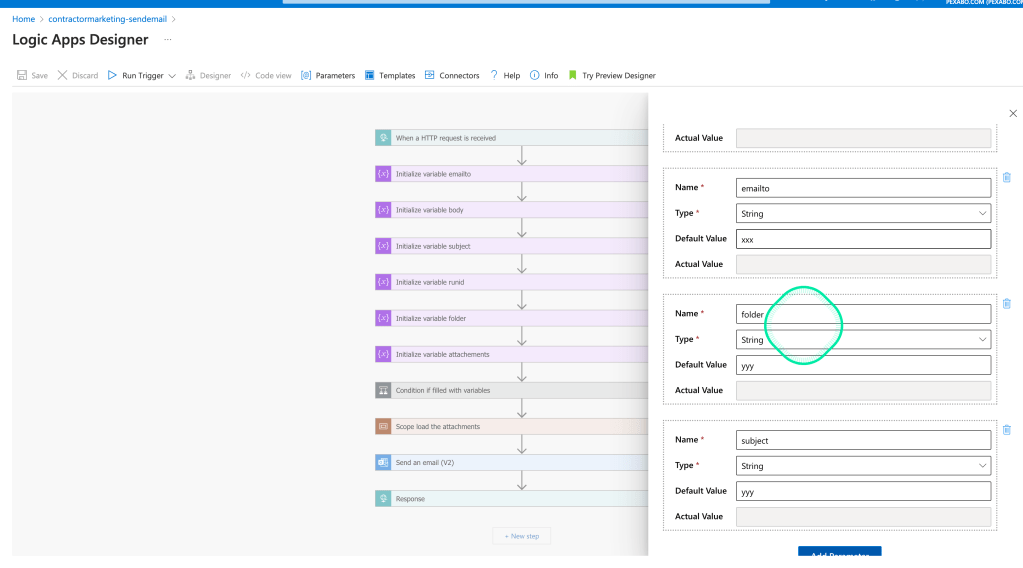The height and width of the screenshot is (568, 1023).
Task: Switch to the Designer view
Action: [208, 75]
